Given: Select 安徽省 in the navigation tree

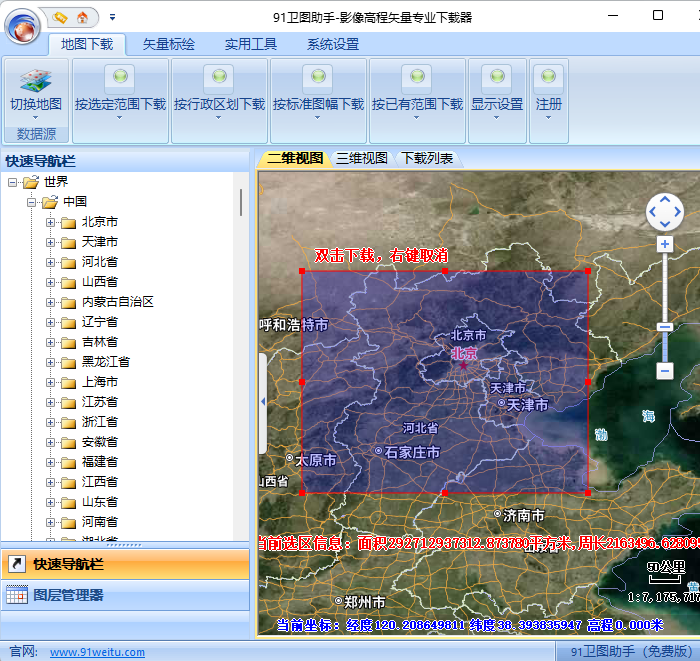Looking at the screenshot, I should [x=100, y=442].
